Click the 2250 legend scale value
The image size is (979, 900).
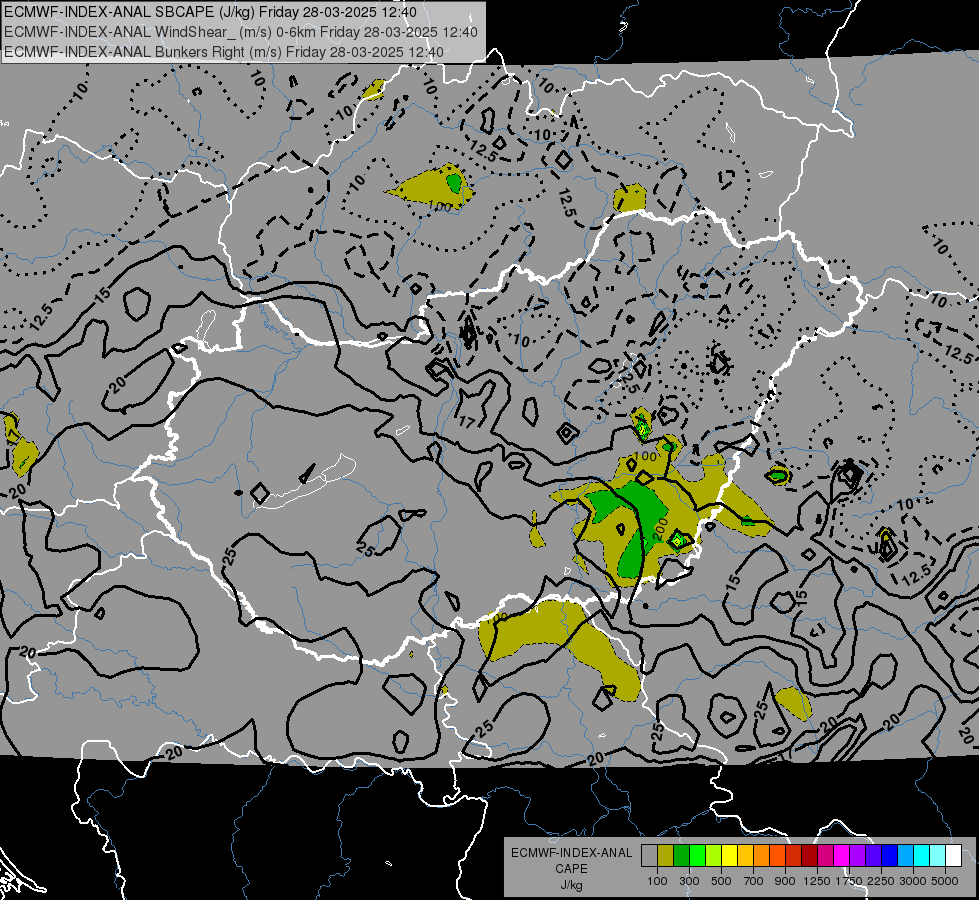click(881, 881)
